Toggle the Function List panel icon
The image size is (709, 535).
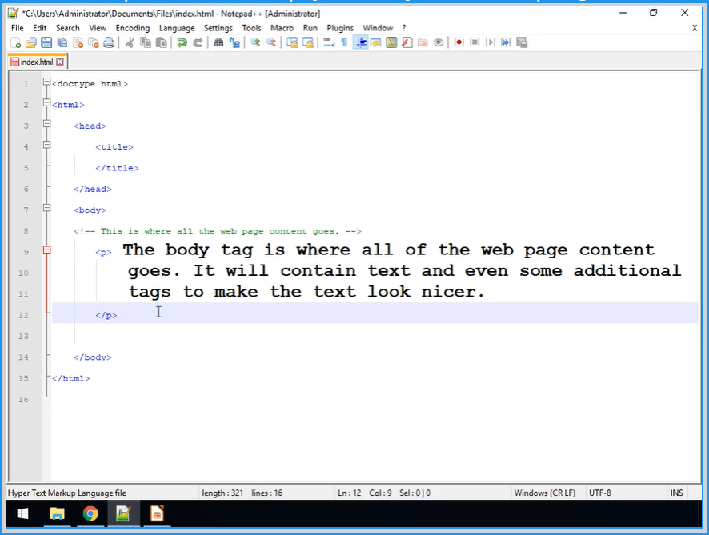407,43
